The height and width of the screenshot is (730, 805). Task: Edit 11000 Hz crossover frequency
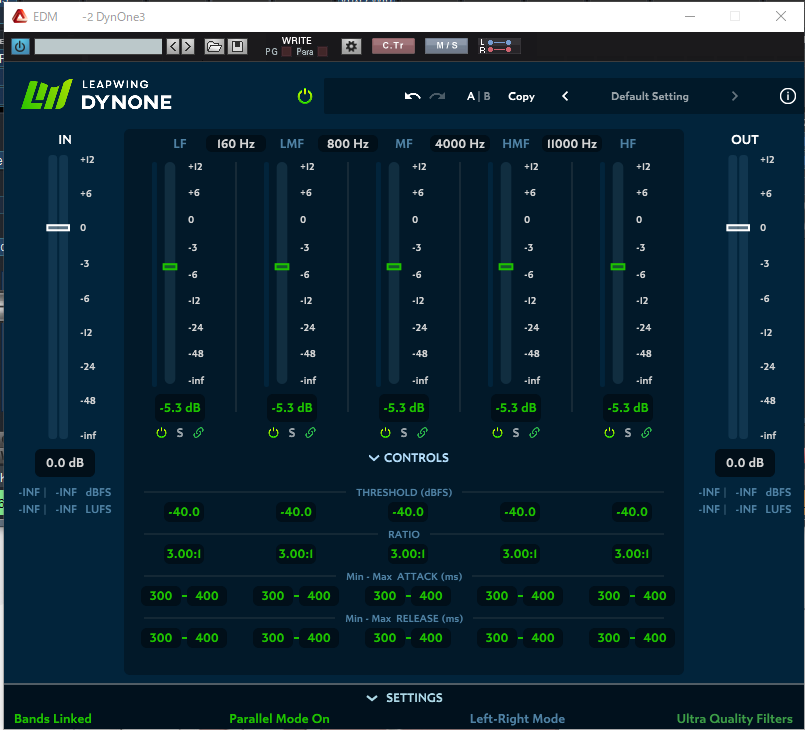click(571, 143)
